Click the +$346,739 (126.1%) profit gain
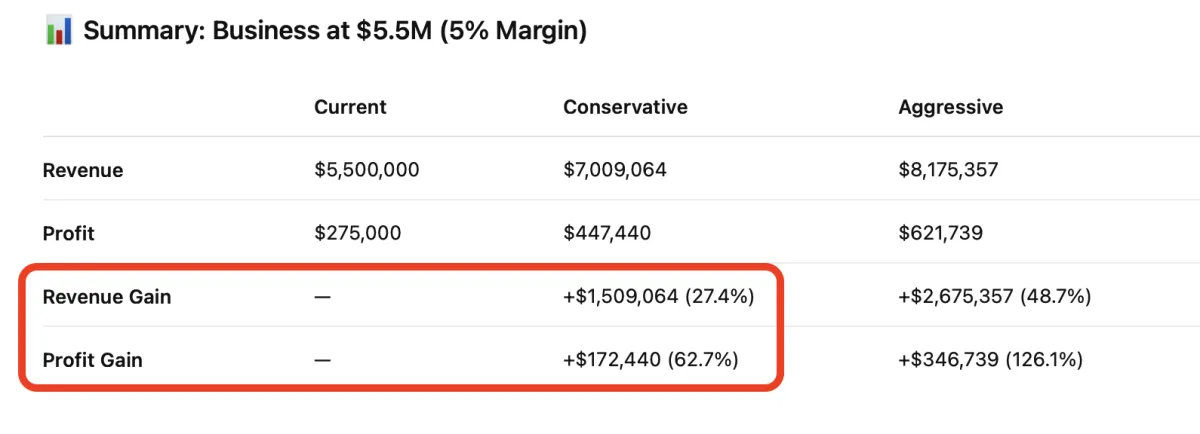The height and width of the screenshot is (434, 1200). pyautogui.click(x=990, y=360)
